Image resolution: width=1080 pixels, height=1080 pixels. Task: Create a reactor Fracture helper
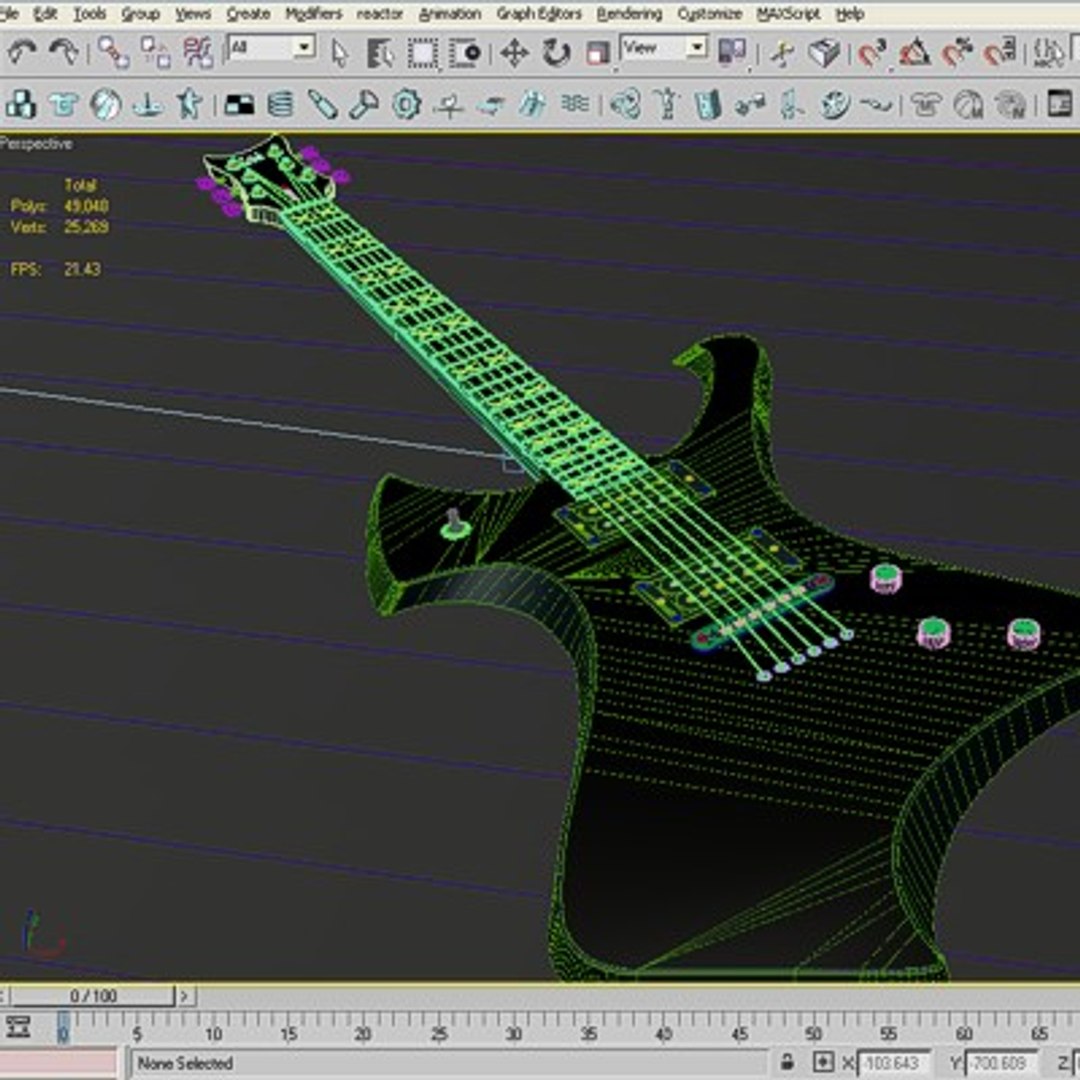pos(532,105)
